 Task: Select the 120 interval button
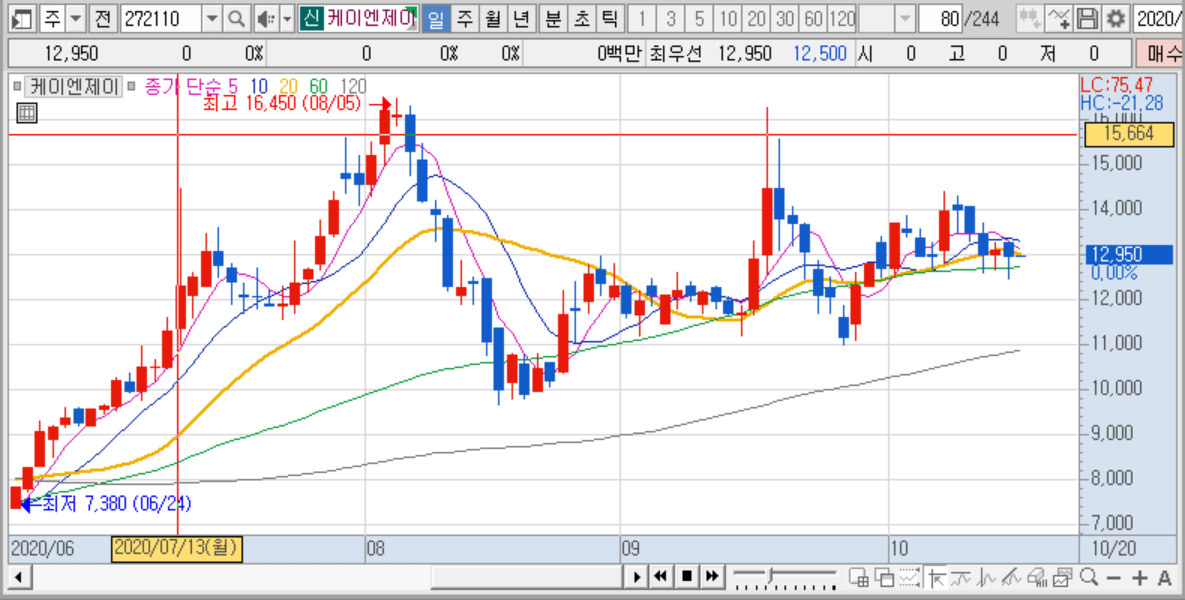coord(842,19)
